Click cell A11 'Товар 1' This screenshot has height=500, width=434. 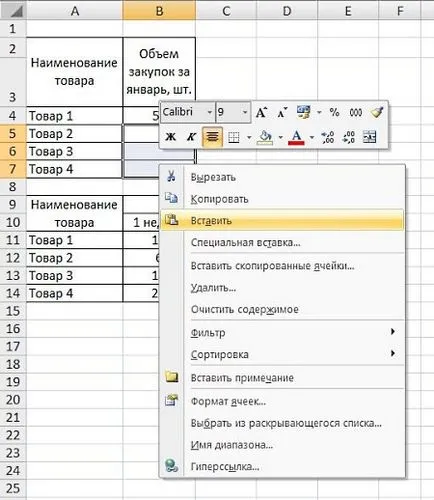coord(75,240)
